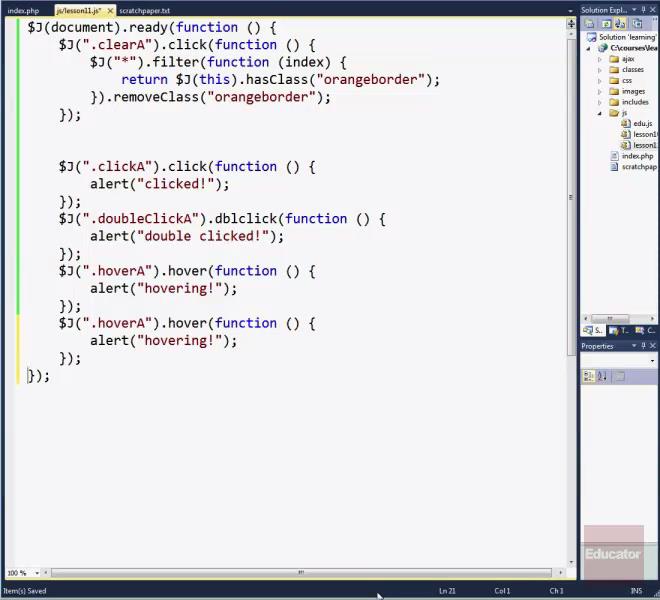Click the editor horizontal scrollbar thumb
660x600 pixels.
301,573
